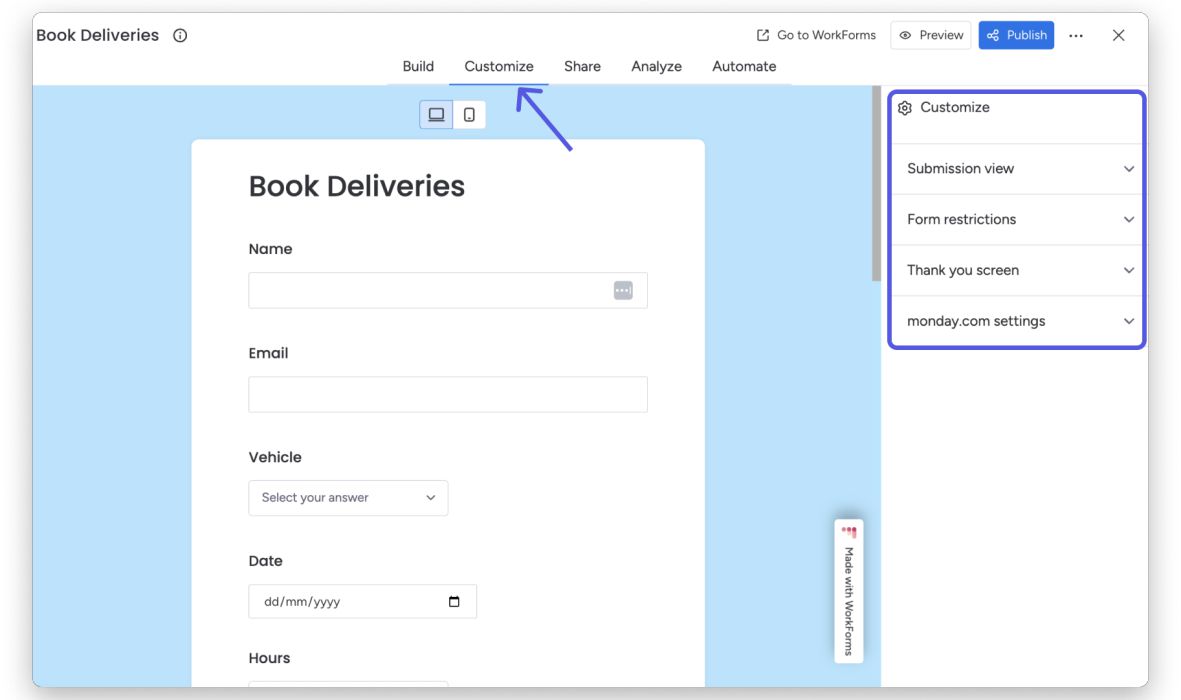Click the Customize gear icon
This screenshot has width=1181, height=700.
click(905, 108)
